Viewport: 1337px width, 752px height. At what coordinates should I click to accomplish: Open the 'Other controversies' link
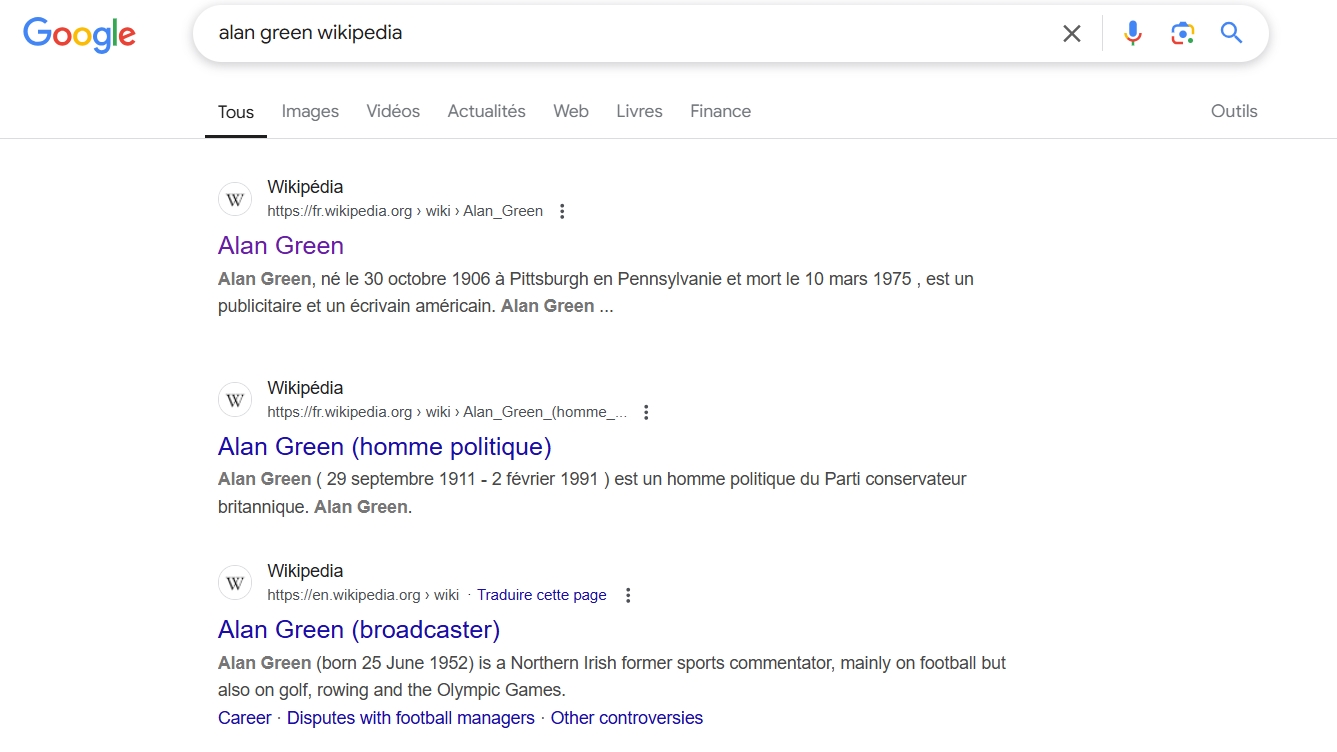coord(627,718)
